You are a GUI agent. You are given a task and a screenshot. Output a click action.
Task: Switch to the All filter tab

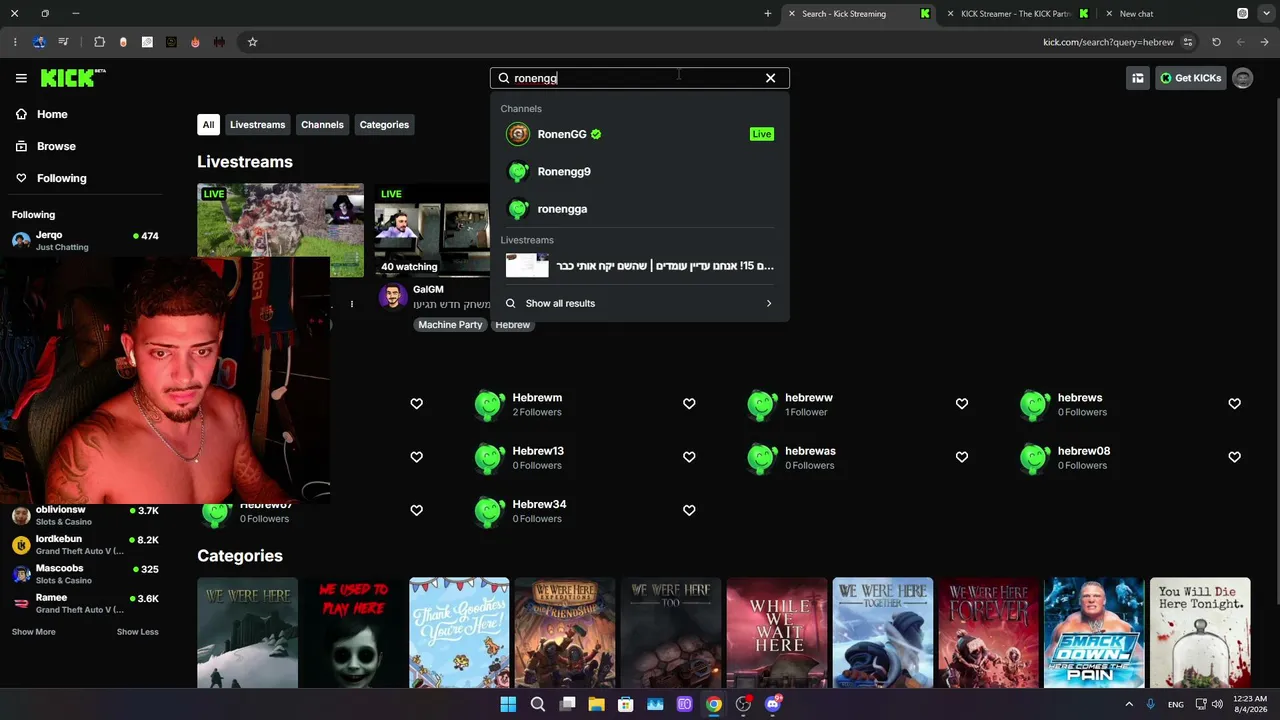click(208, 125)
